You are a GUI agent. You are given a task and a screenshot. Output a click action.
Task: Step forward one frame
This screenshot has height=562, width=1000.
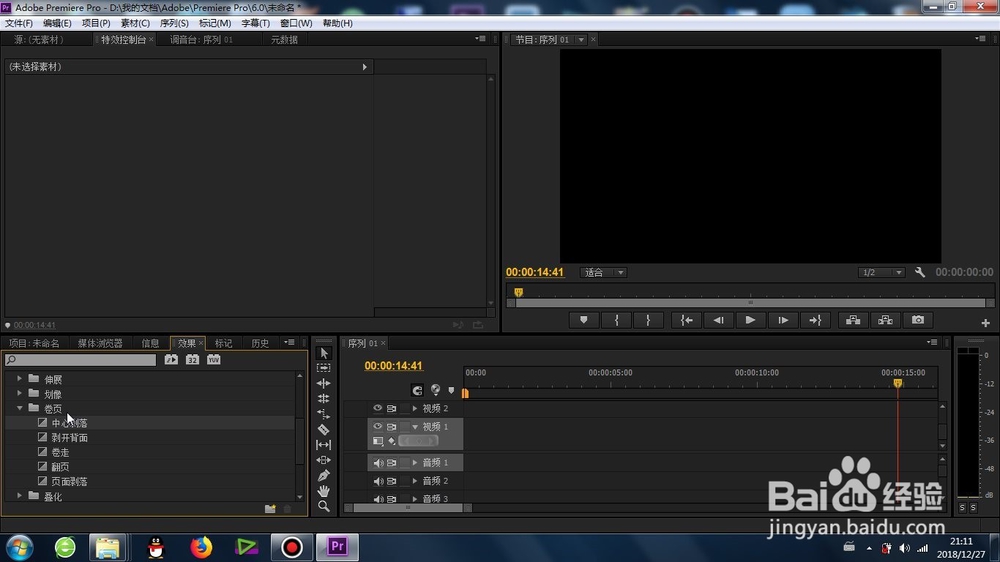pyautogui.click(x=783, y=320)
